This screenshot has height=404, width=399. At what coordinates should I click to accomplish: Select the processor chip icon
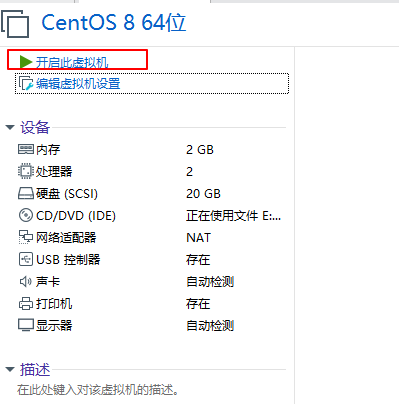(x=26, y=171)
